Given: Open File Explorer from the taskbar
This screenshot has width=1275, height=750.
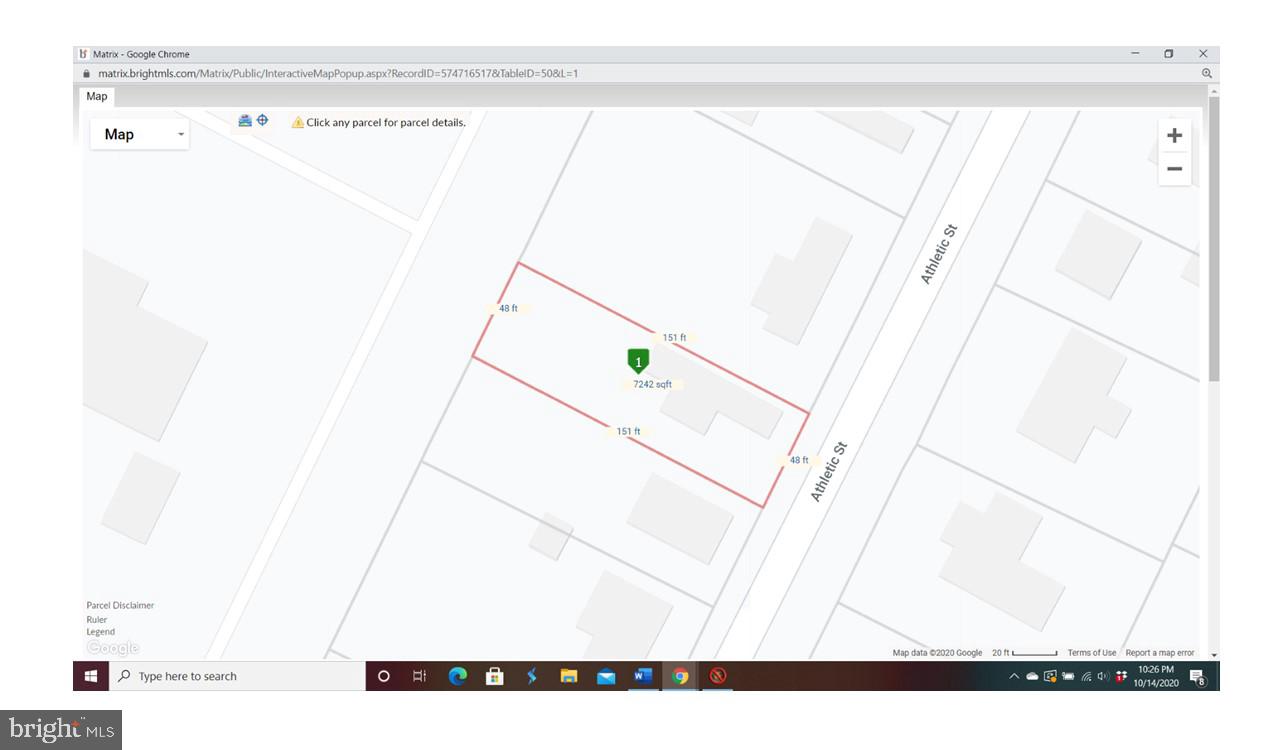Looking at the screenshot, I should click(x=569, y=676).
